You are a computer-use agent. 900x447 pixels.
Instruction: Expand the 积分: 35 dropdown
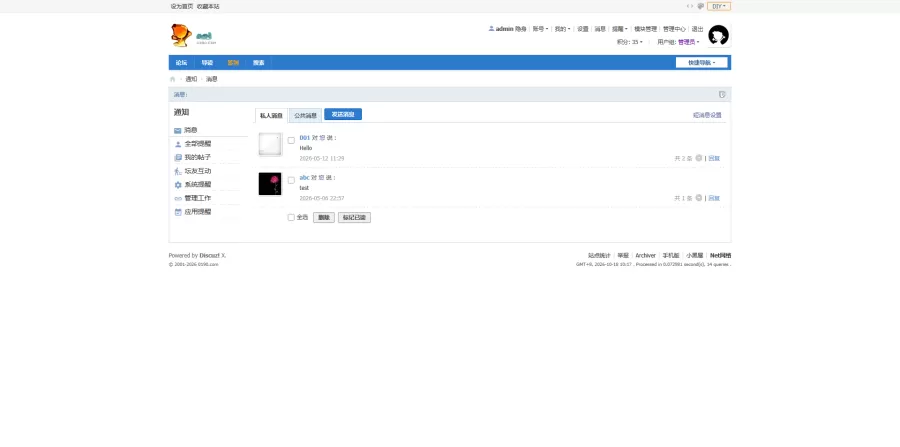click(630, 42)
